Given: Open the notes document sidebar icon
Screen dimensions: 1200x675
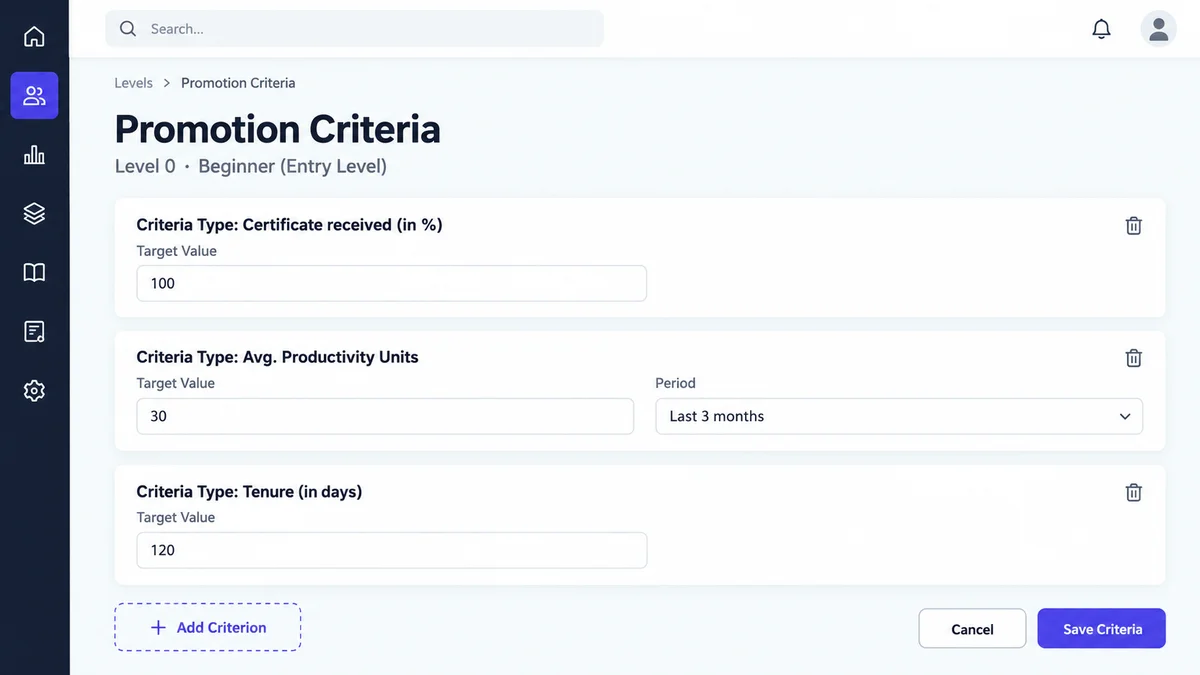Looking at the screenshot, I should [x=34, y=331].
